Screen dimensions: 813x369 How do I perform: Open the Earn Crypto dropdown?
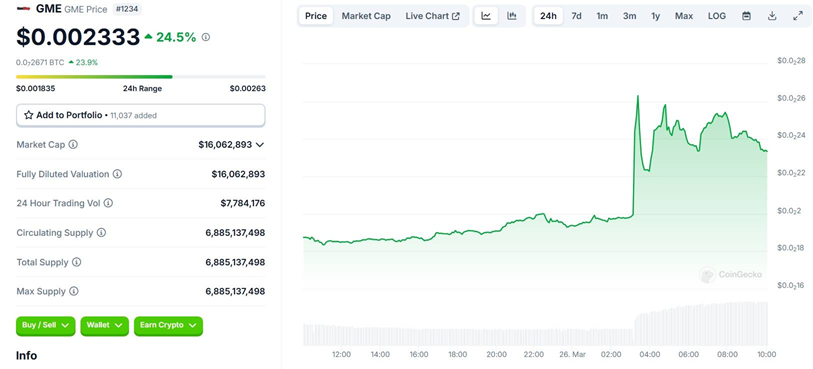click(x=168, y=325)
